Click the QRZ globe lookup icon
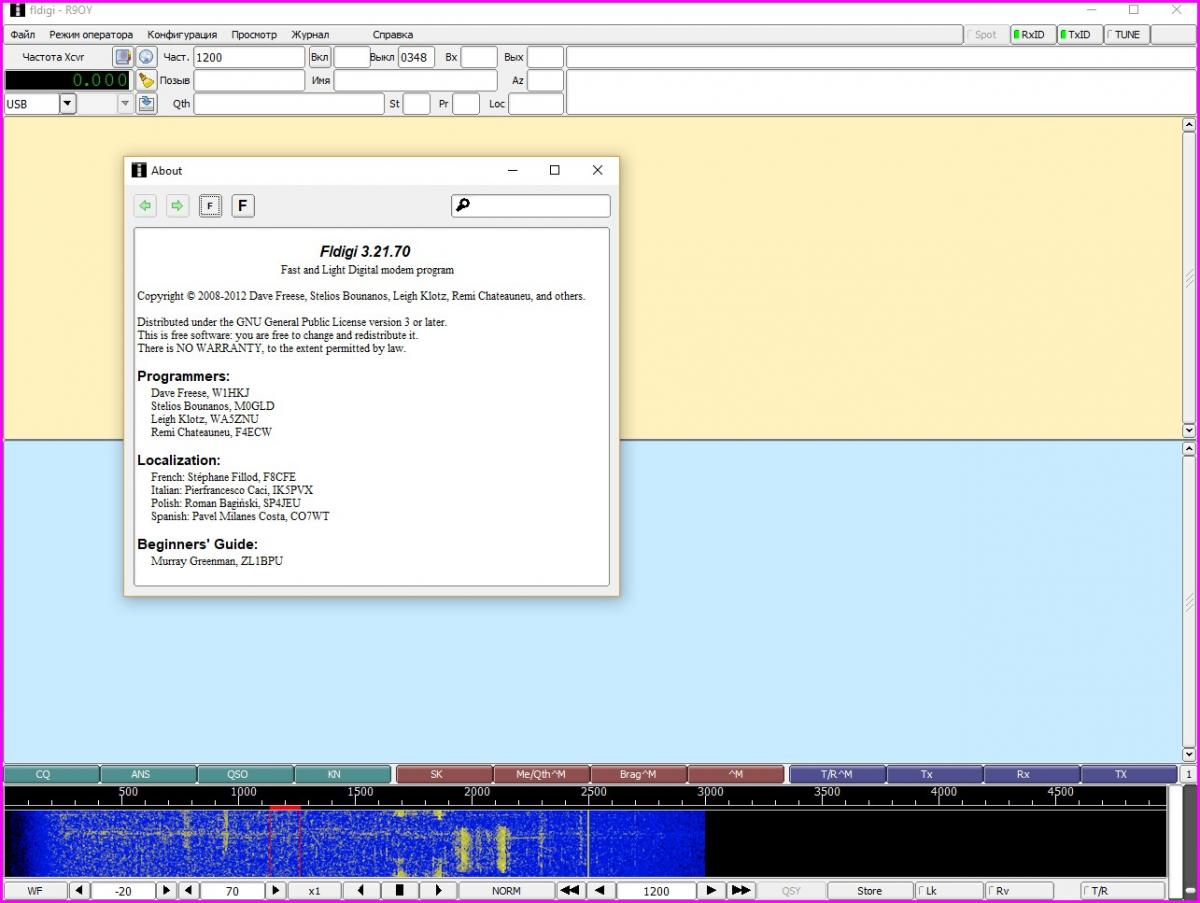Screen dimensions: 1200x903 tap(147, 57)
